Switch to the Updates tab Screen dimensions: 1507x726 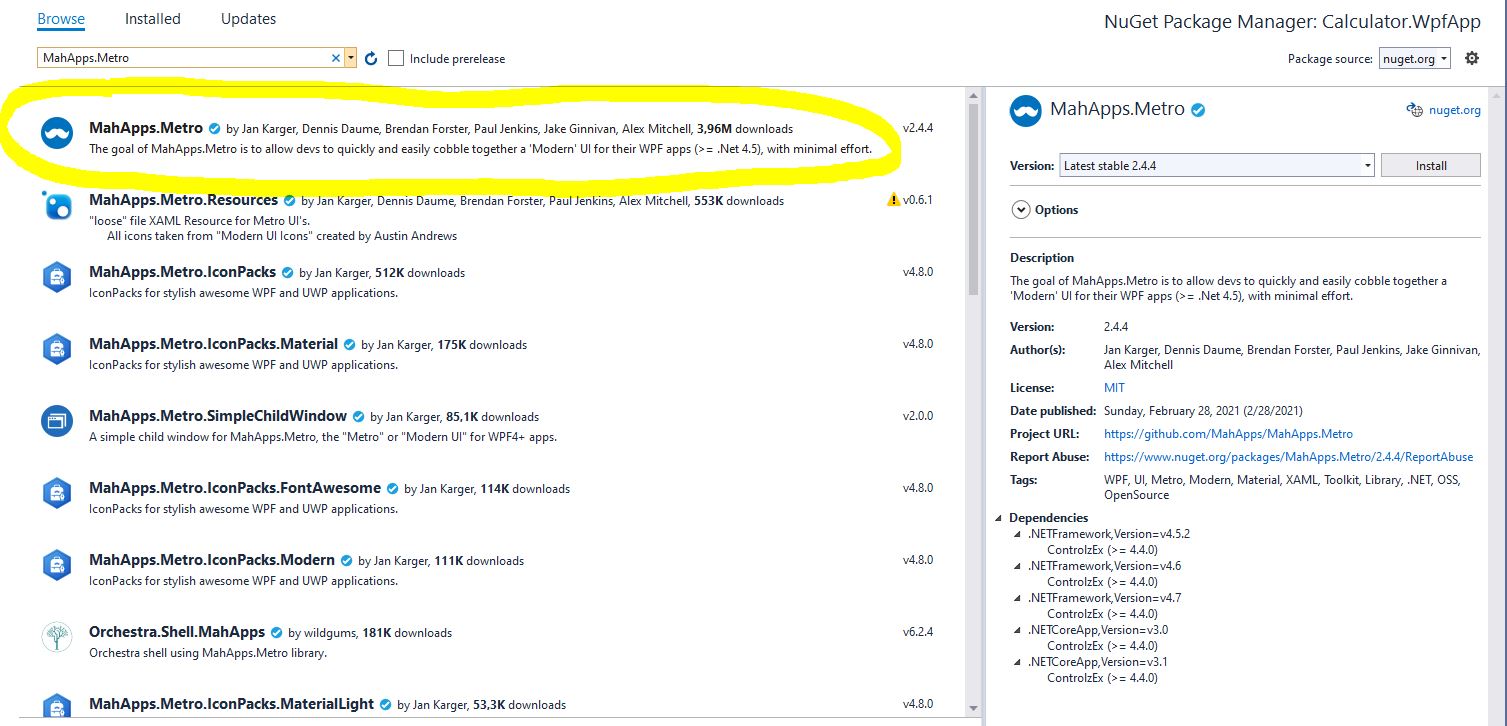tap(248, 19)
